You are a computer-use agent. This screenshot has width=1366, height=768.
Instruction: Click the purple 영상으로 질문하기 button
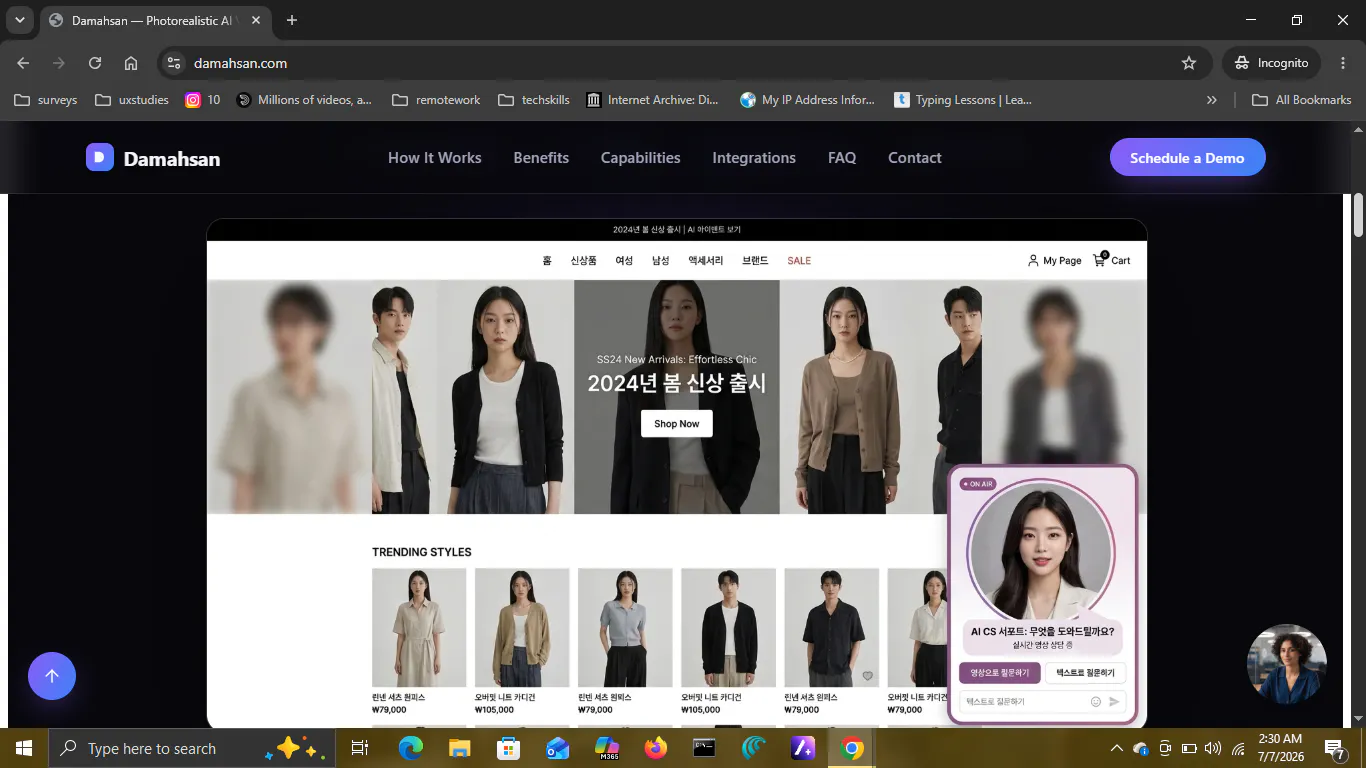pyautogui.click(x=1000, y=673)
